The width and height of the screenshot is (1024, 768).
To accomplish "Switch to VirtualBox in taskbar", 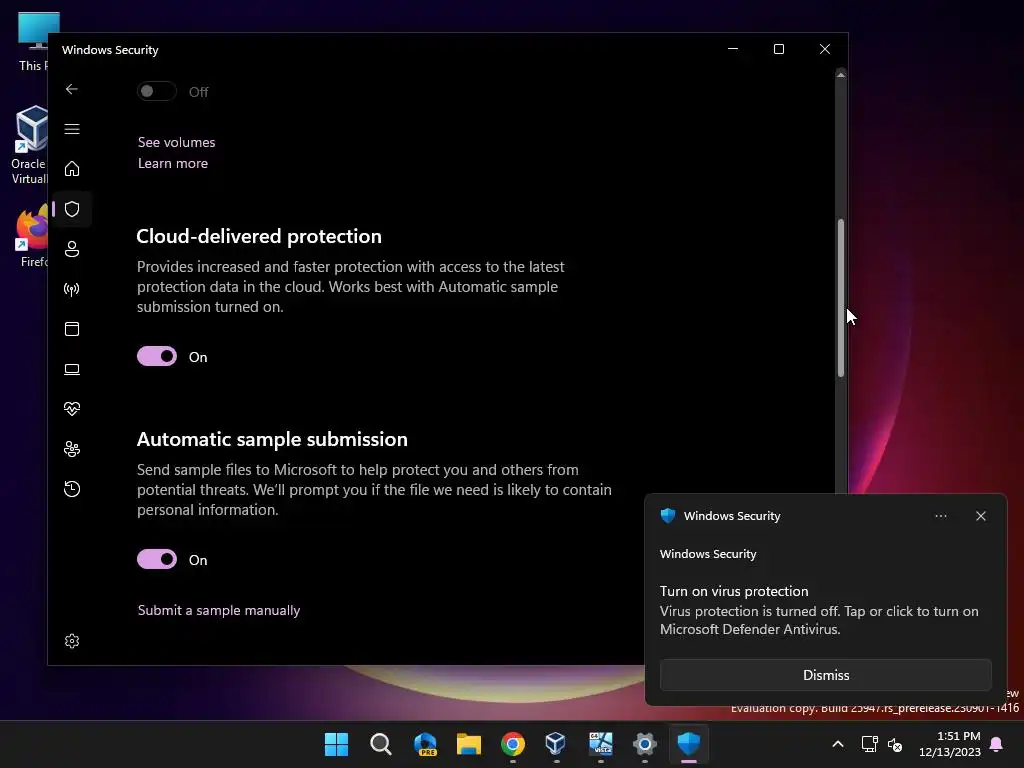I will [556, 744].
